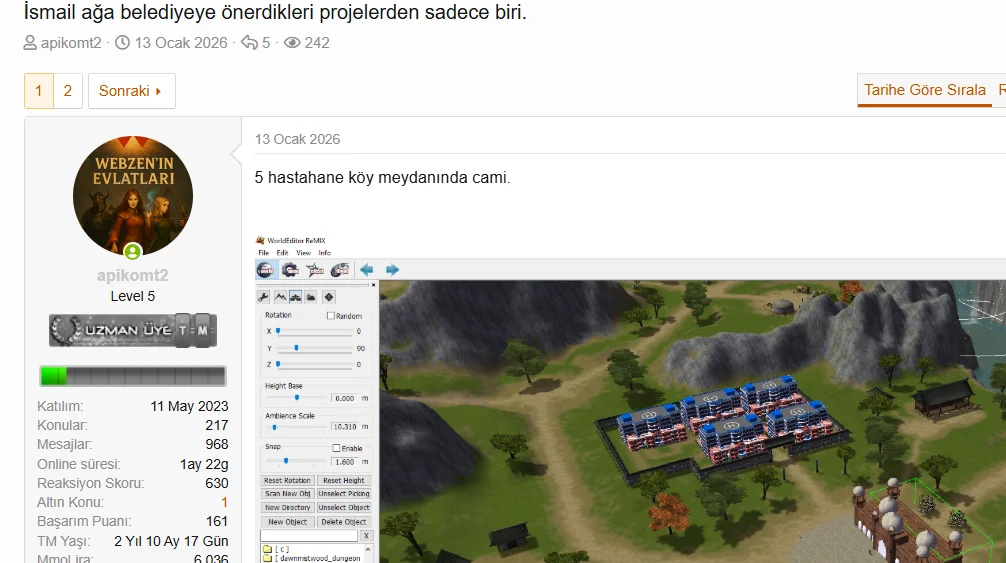
Task: Click the blue back arrow icon
Action: pos(366,270)
